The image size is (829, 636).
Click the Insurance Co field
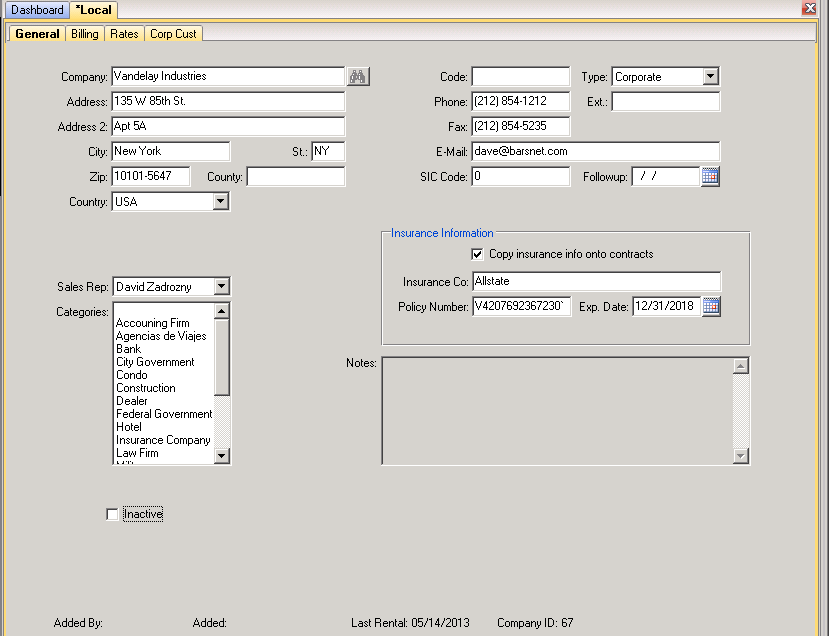596,281
